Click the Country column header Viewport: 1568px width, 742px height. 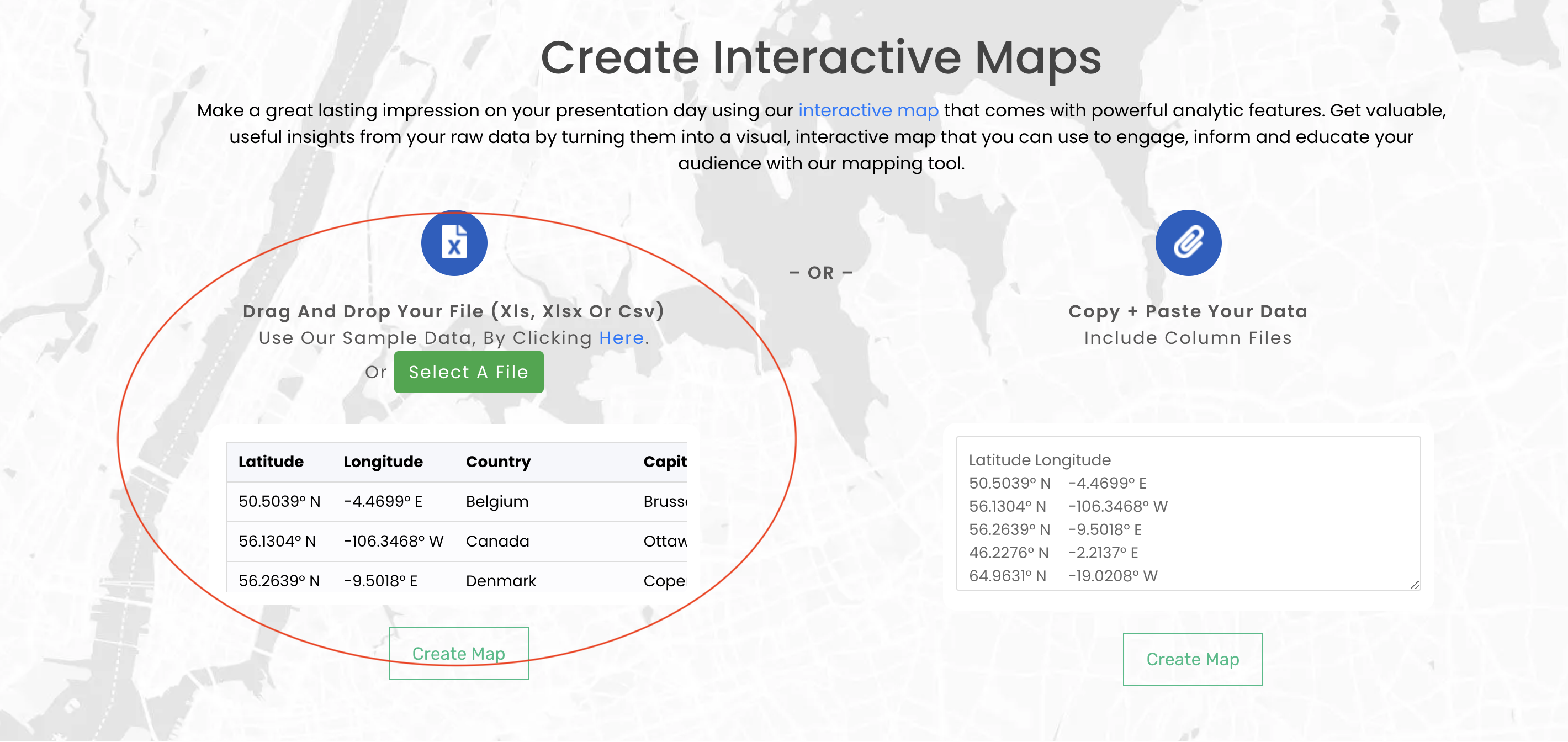click(498, 462)
